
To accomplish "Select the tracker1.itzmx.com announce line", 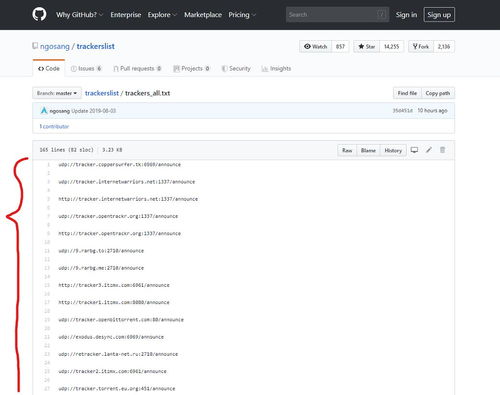I will pos(114,302).
